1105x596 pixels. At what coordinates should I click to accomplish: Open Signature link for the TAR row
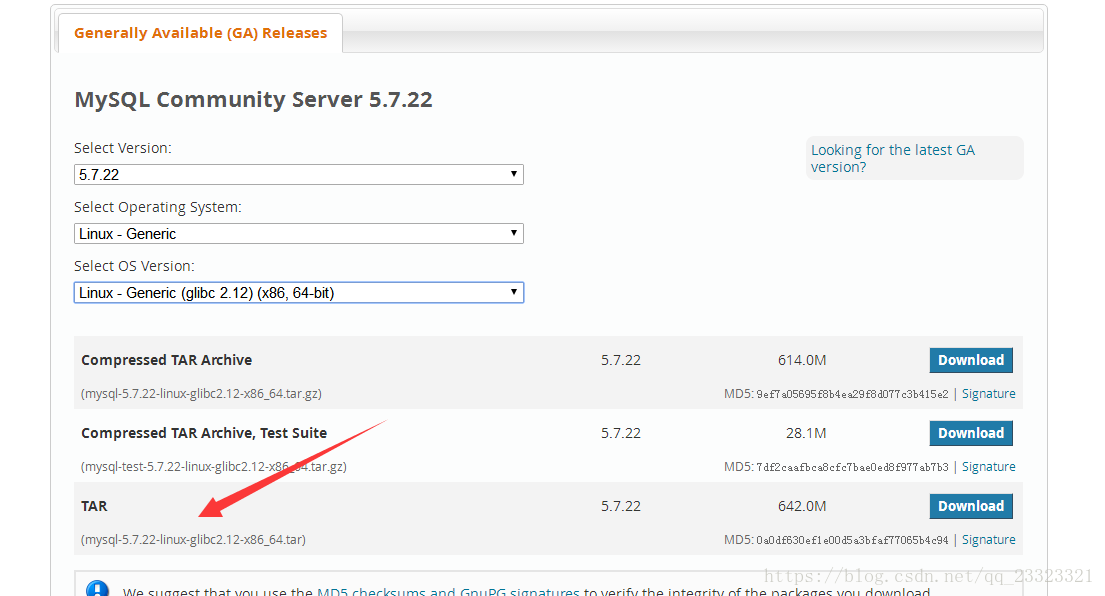[x=989, y=540]
